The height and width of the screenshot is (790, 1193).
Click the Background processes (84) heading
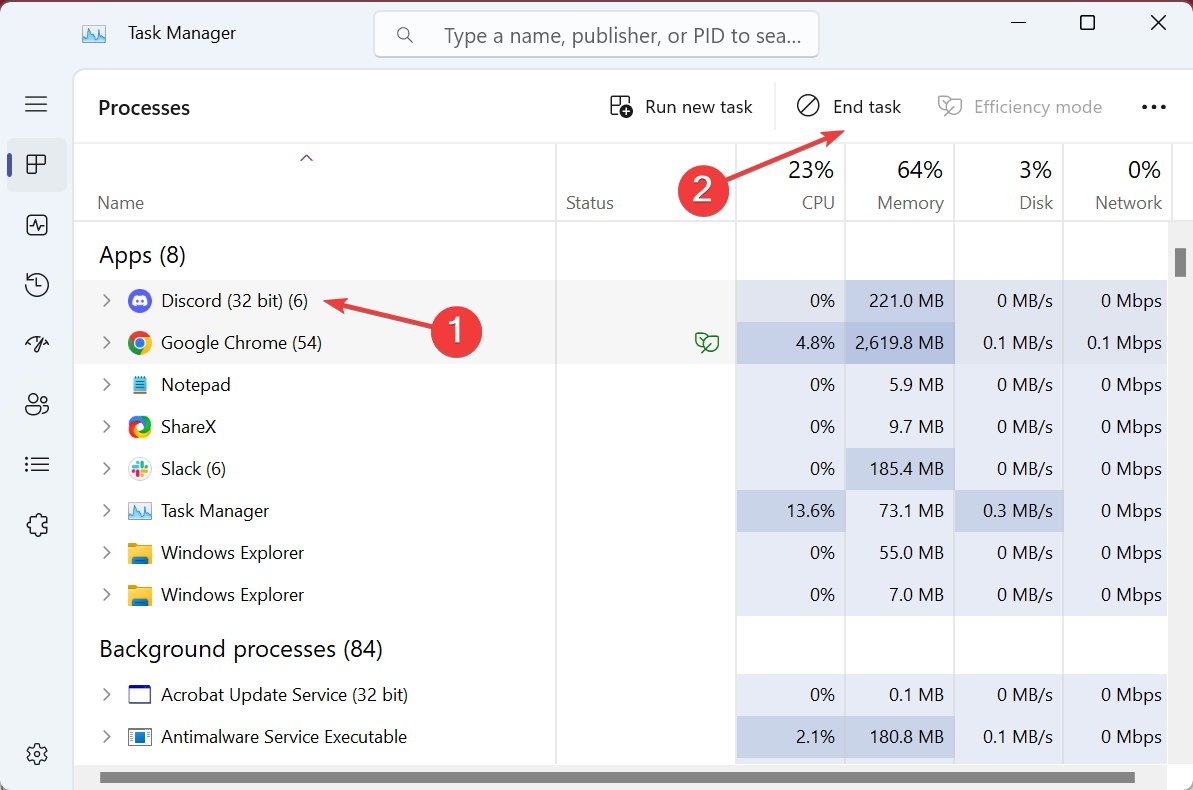tap(240, 649)
